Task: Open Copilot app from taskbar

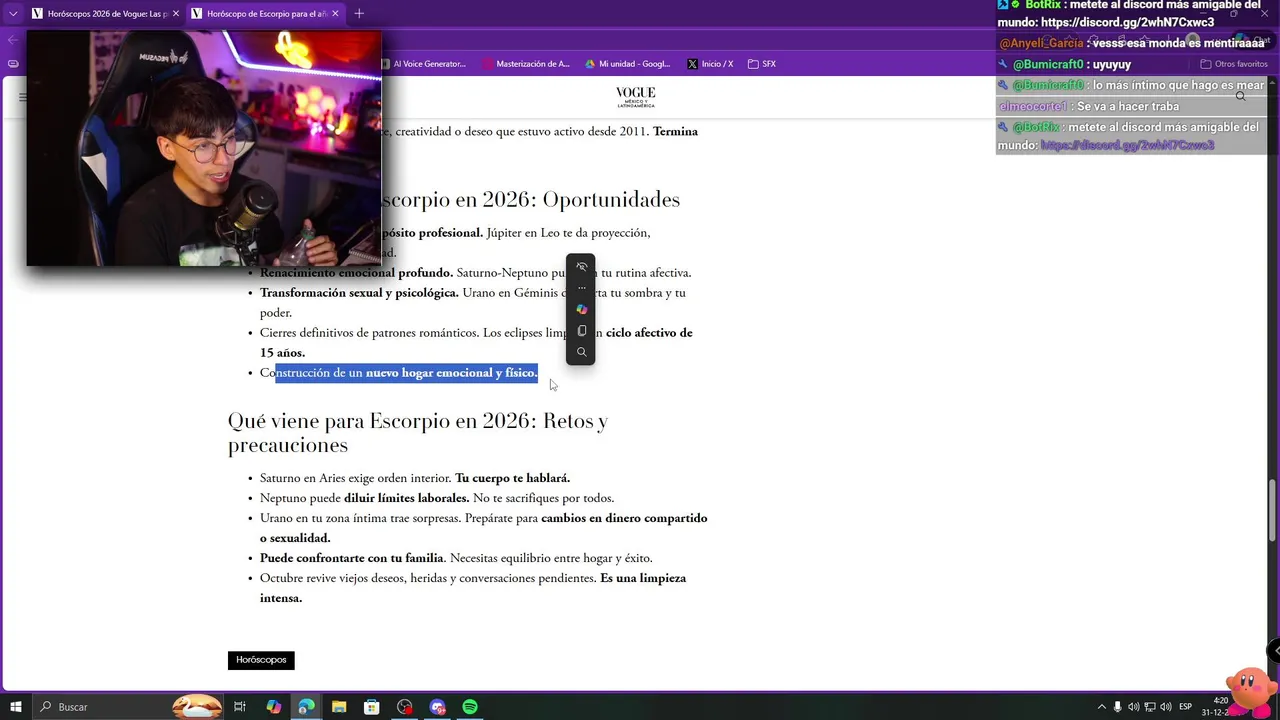Action: pos(273,707)
